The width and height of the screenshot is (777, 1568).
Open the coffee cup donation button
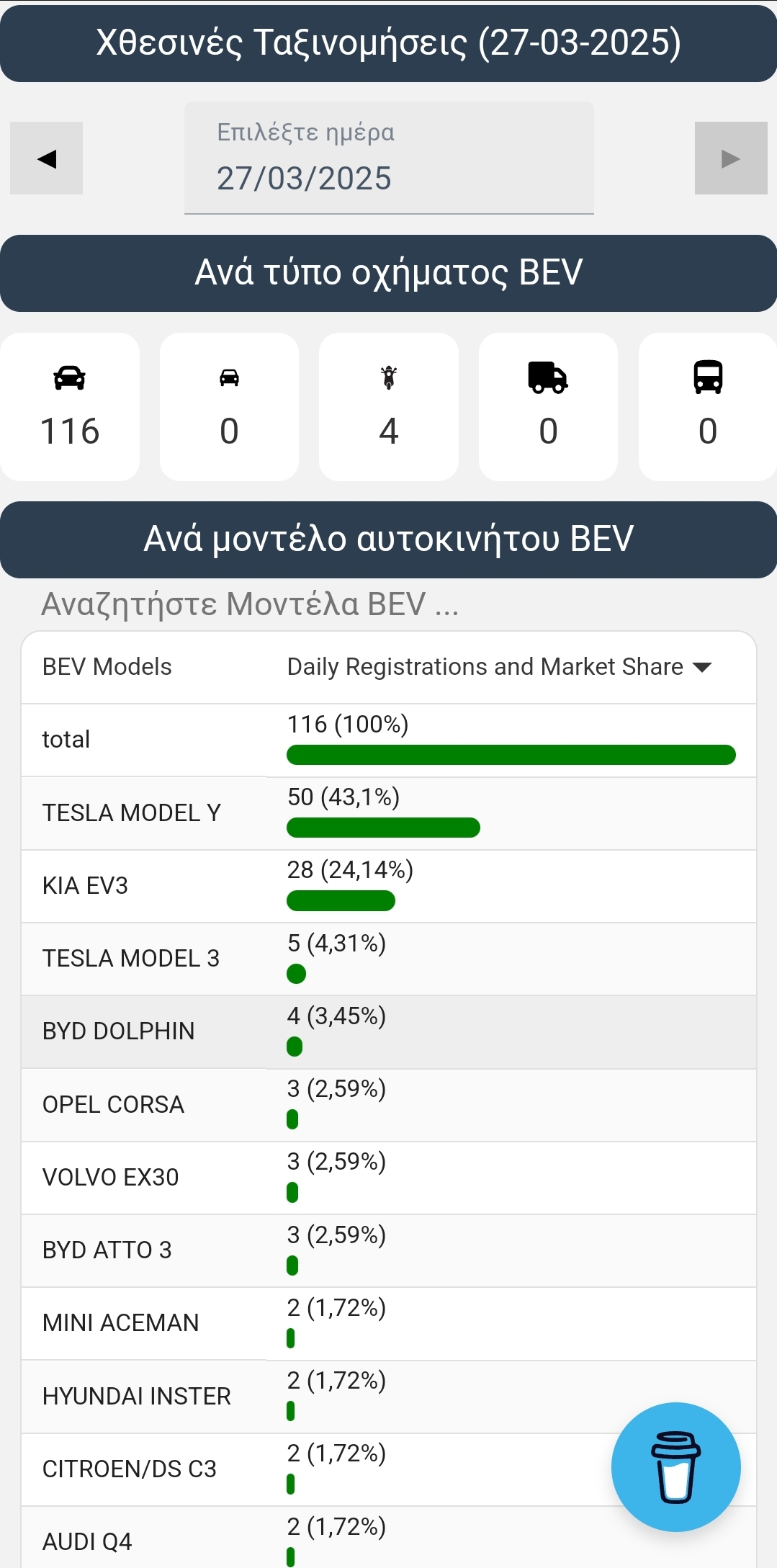pos(675,1466)
